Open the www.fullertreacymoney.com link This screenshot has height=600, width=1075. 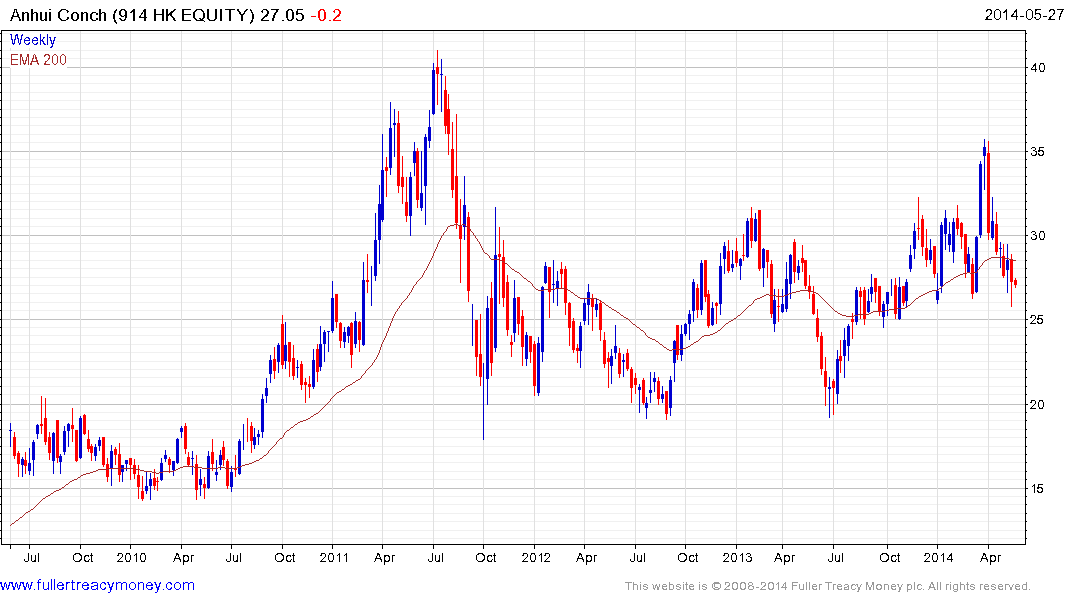(x=97, y=585)
